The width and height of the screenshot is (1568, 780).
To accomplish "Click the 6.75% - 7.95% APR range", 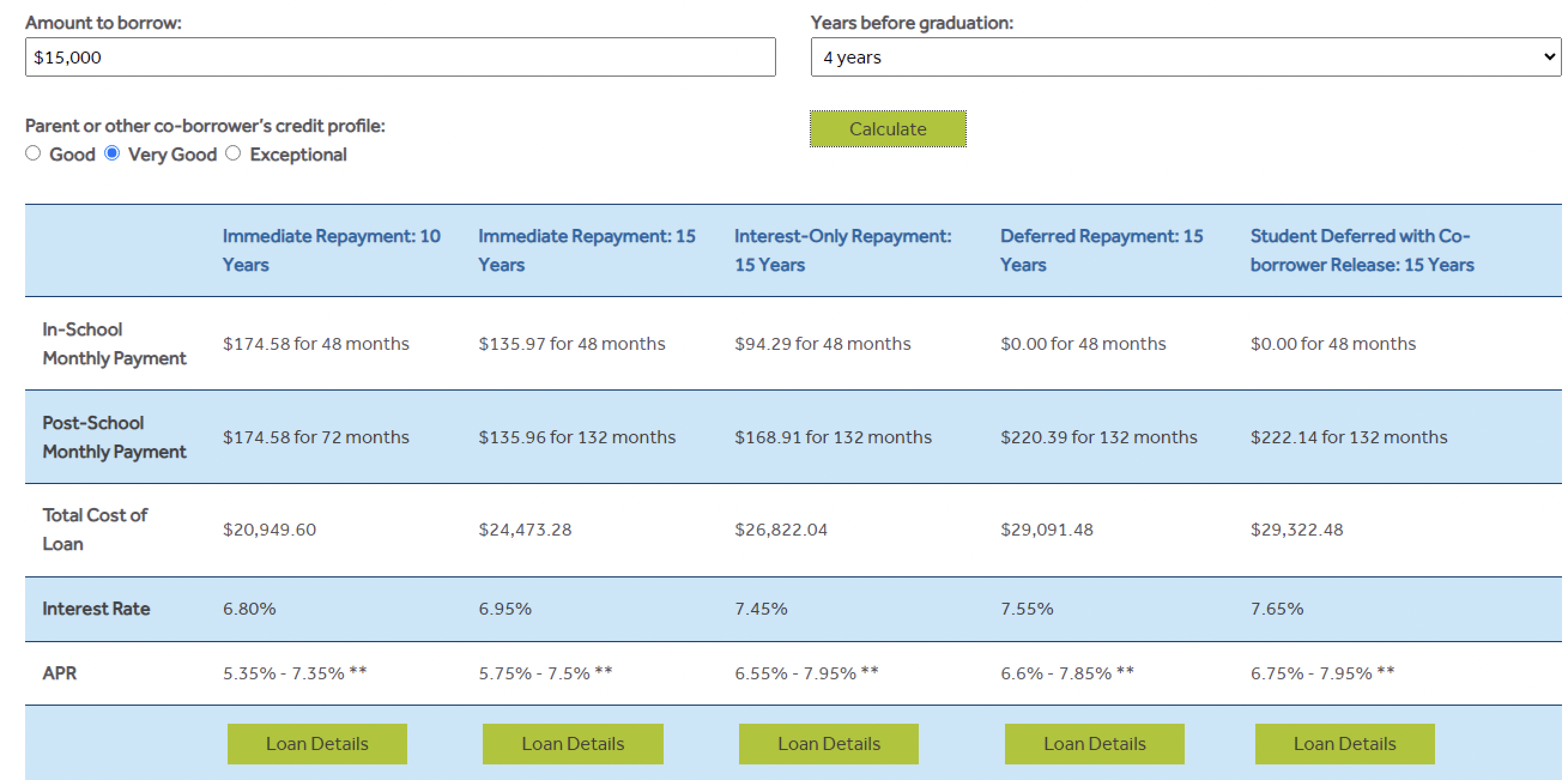I will pos(1322,673).
